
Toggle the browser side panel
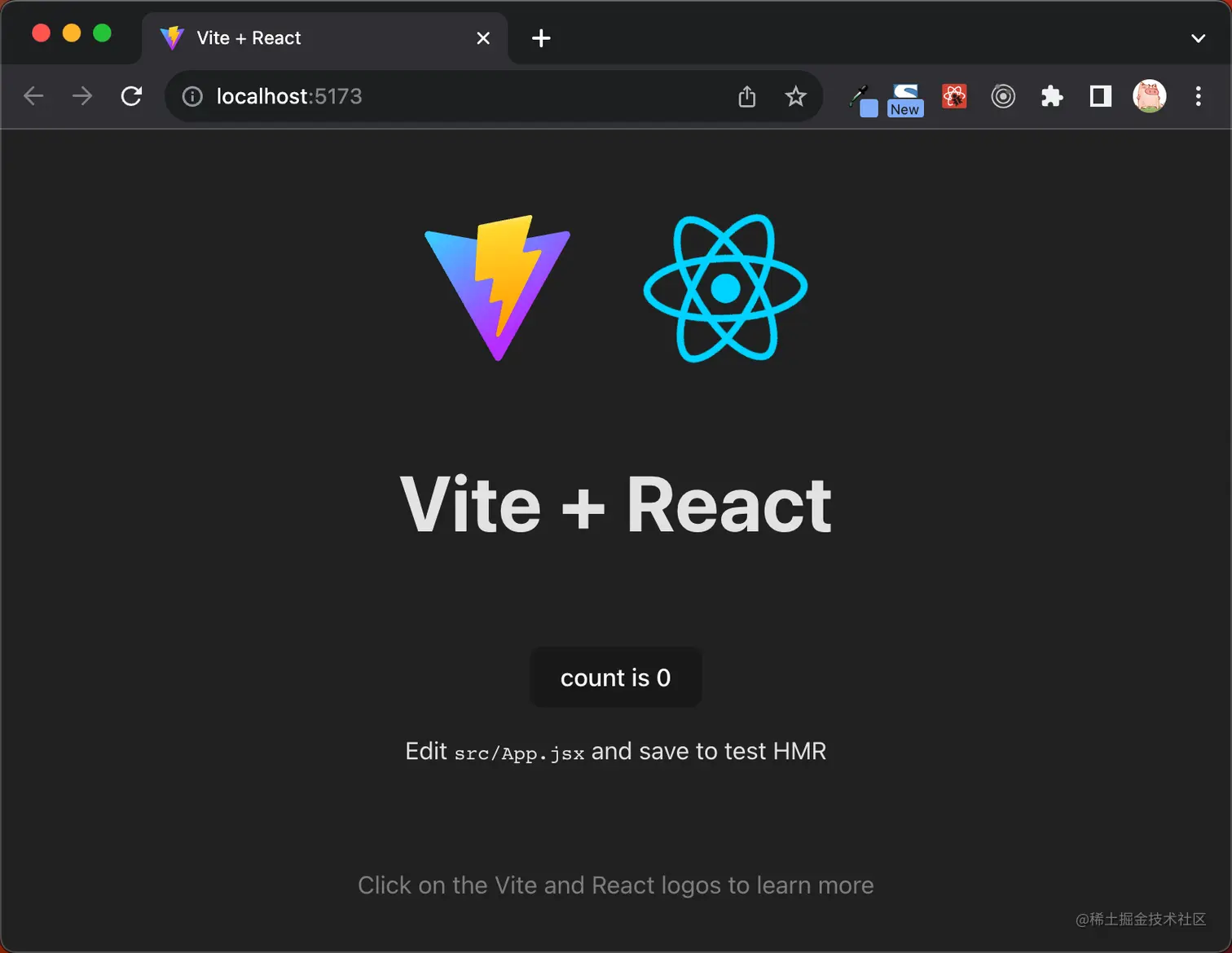1101,96
